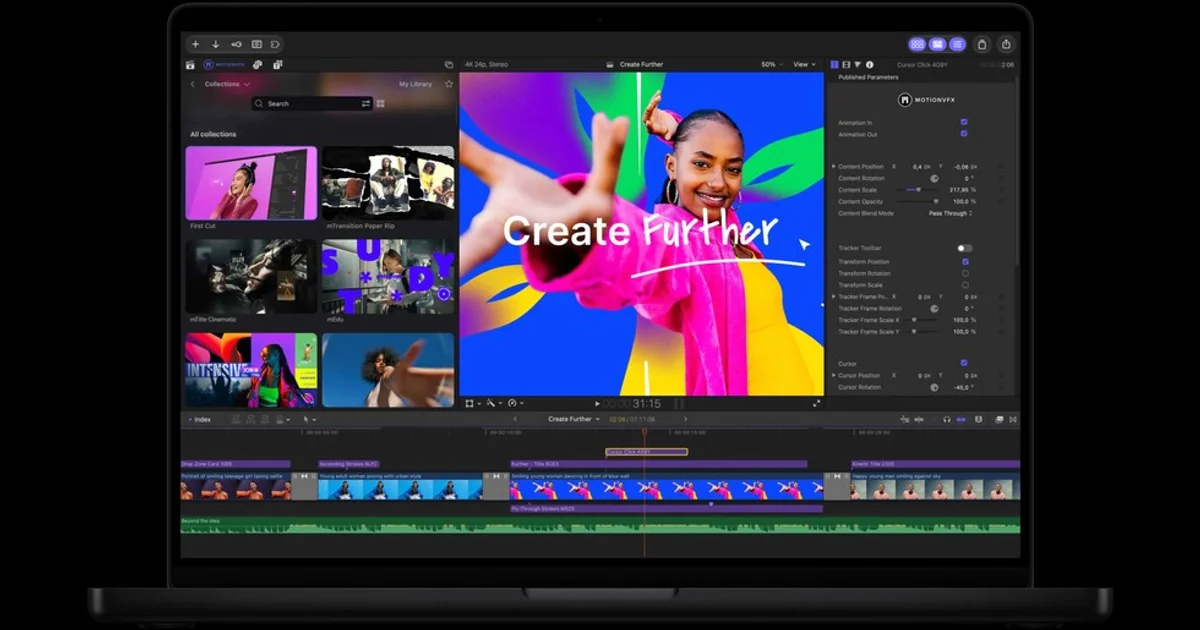1200x630 pixels.
Task: Open the Keyword editor key icon
Action: [236, 44]
